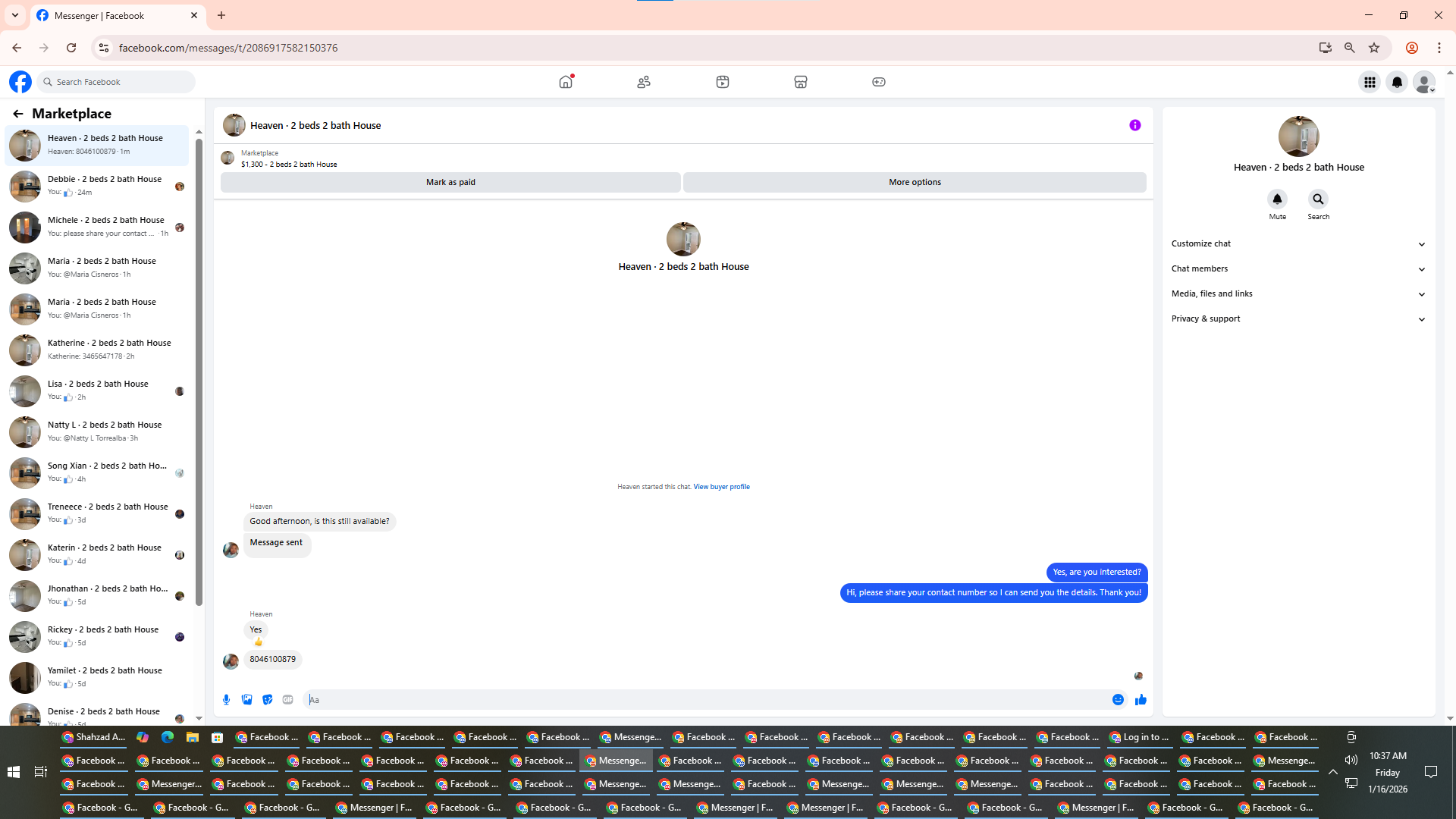Expand Privacy & support section
The width and height of the screenshot is (1456, 819).
click(x=1298, y=318)
